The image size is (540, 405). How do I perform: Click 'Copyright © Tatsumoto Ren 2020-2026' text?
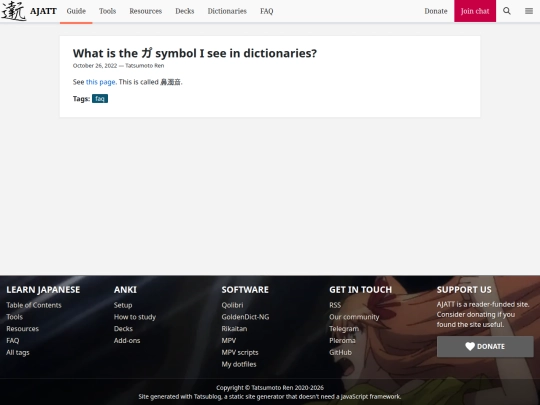click(270, 388)
